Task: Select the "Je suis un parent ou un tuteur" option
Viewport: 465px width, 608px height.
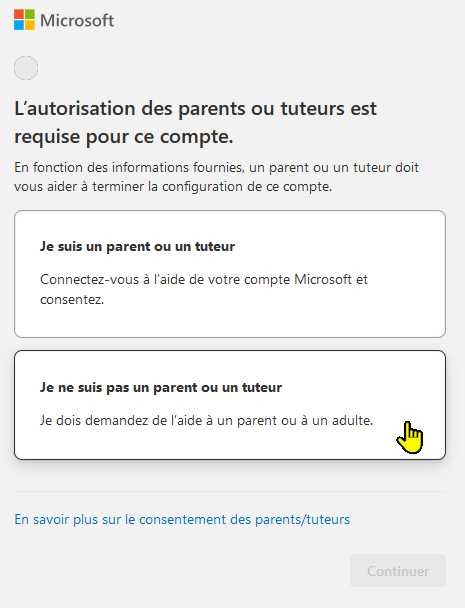Action: click(x=230, y=274)
